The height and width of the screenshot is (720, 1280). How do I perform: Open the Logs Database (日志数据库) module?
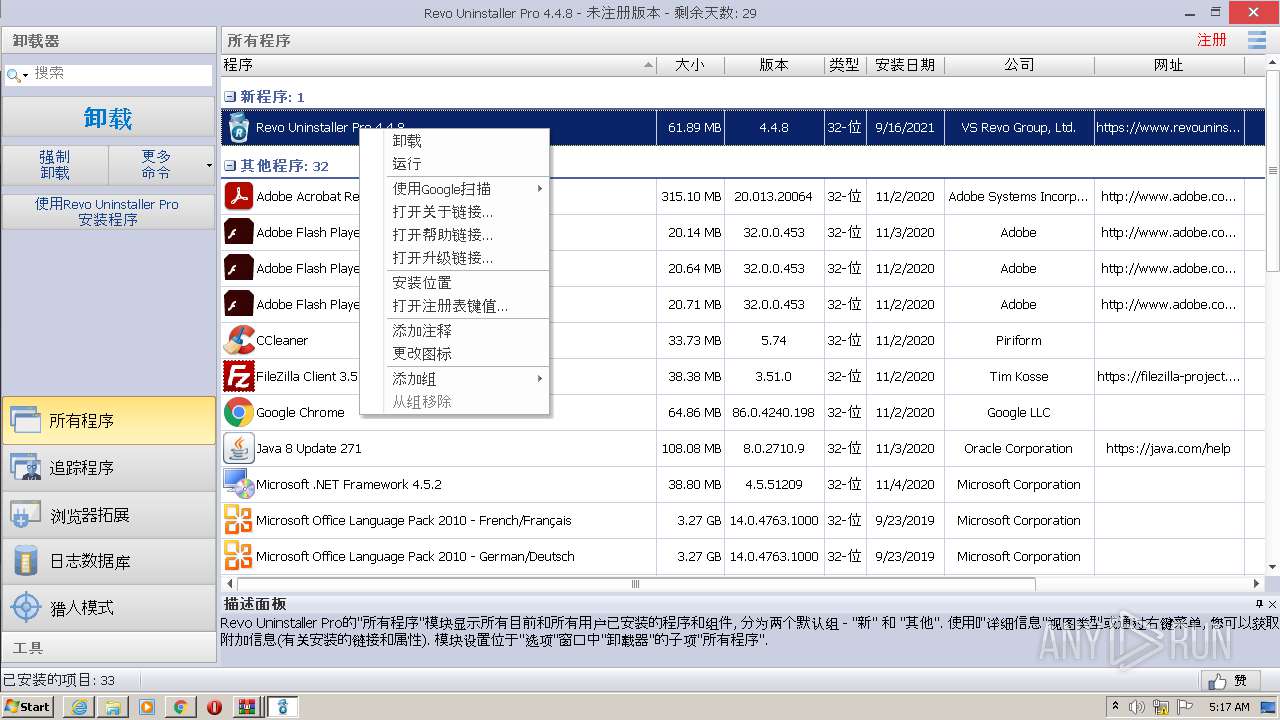[x=108, y=561]
